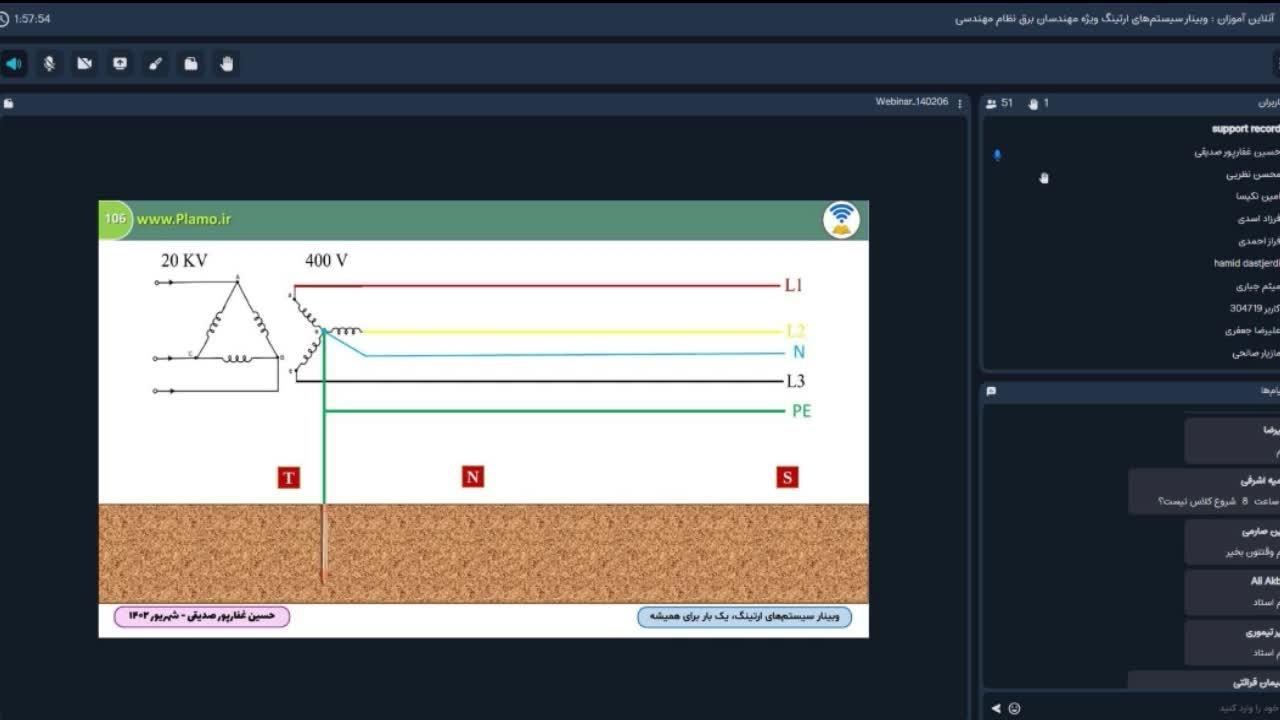The width and height of the screenshot is (1280, 720).
Task: Open the Webinar_140206 three-dot options menu
Action: [960, 103]
